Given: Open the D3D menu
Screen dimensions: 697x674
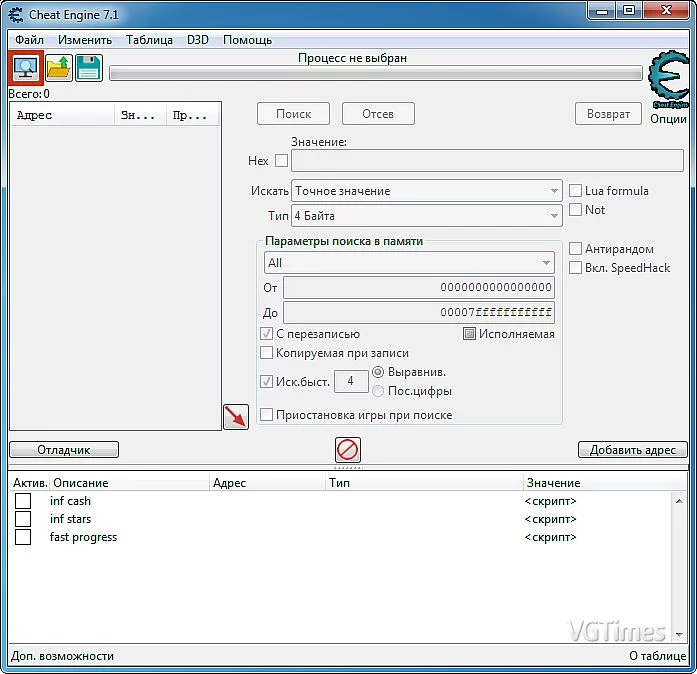Looking at the screenshot, I should (198, 40).
